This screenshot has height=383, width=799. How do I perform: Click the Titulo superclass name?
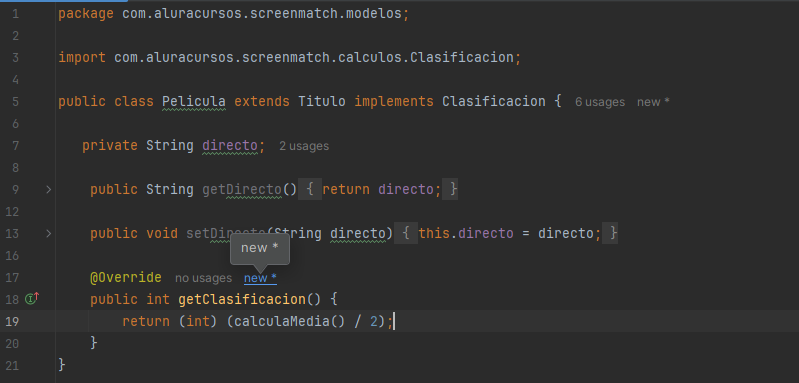tap(322, 101)
